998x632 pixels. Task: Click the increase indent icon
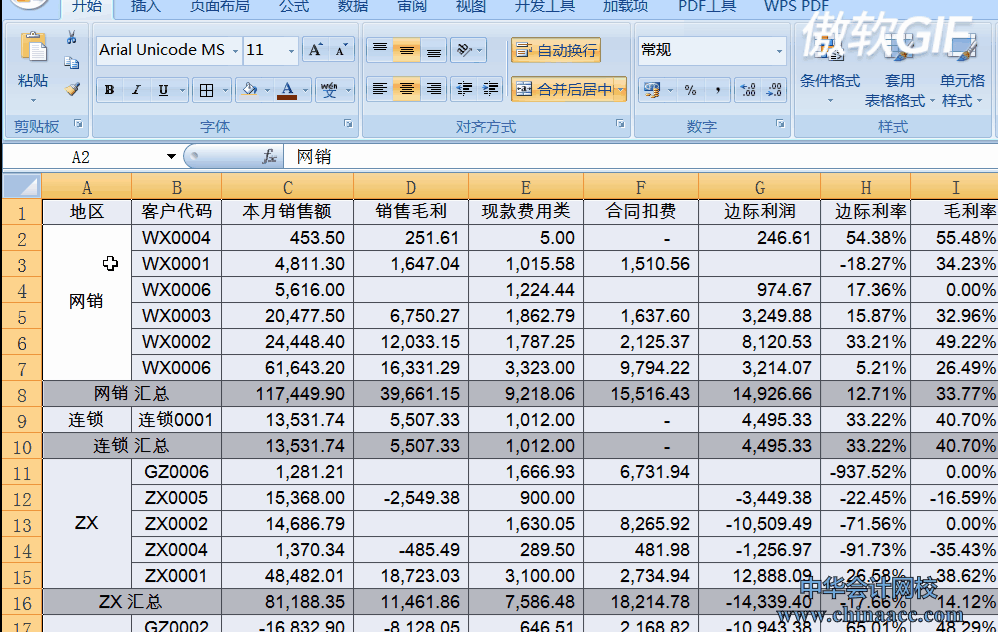click(490, 89)
